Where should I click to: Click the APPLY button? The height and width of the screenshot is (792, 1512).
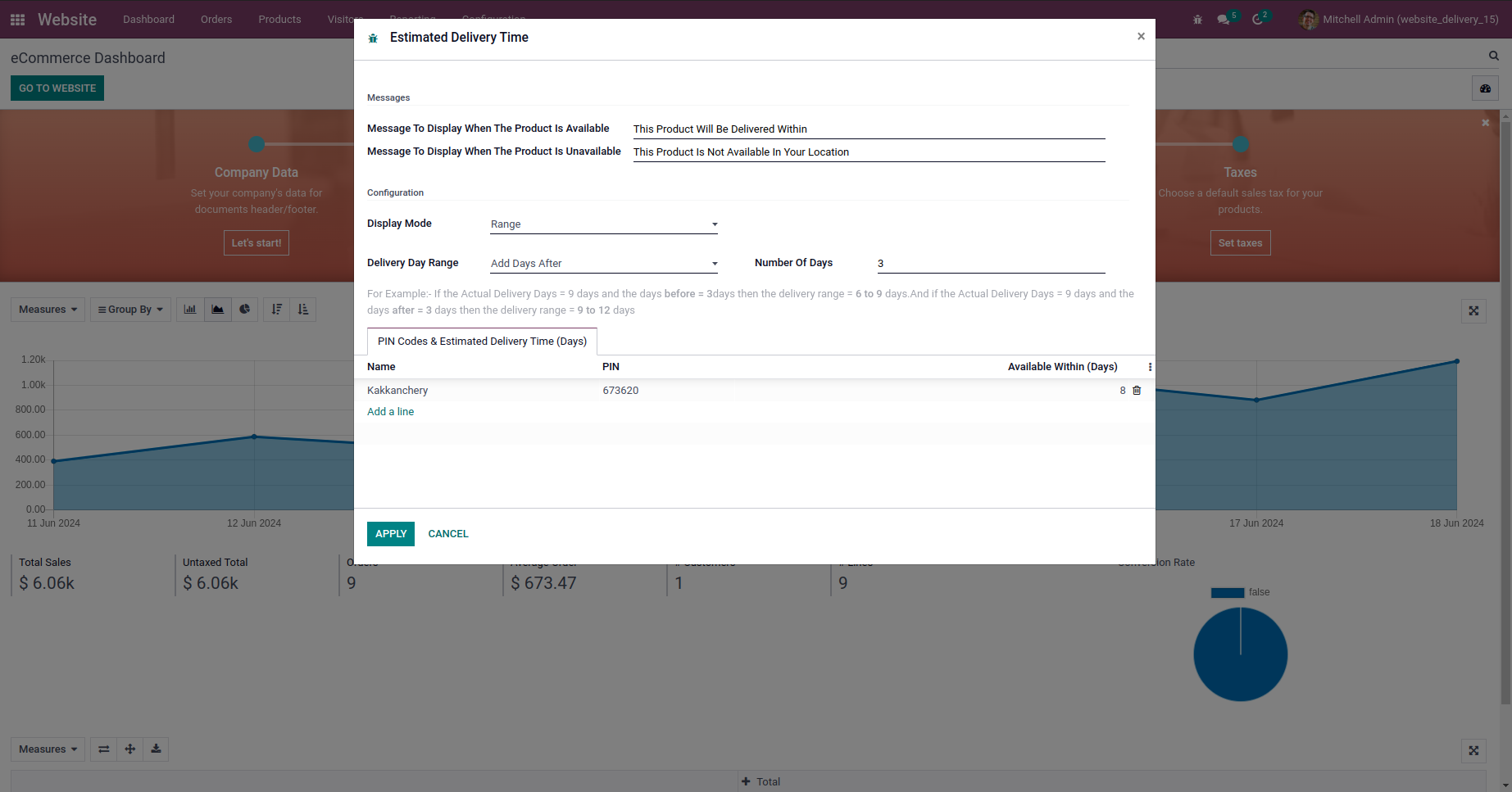tap(391, 534)
